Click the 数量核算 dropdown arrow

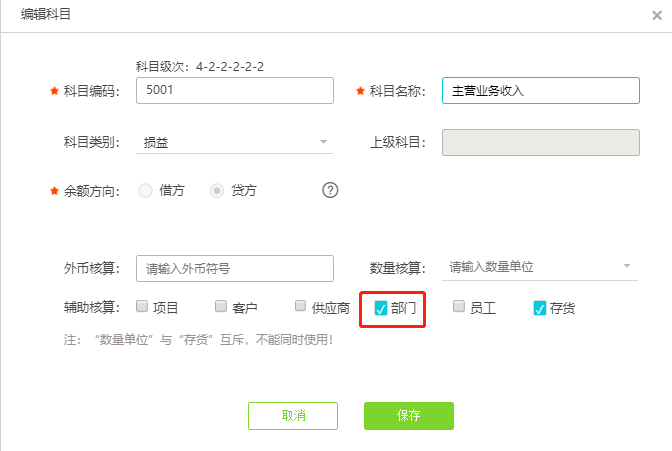[x=627, y=267]
